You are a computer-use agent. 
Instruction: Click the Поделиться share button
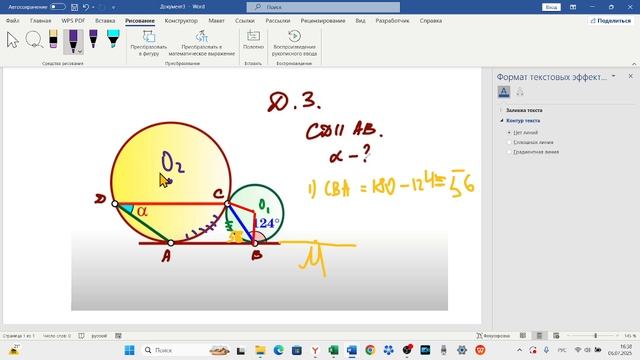point(611,20)
